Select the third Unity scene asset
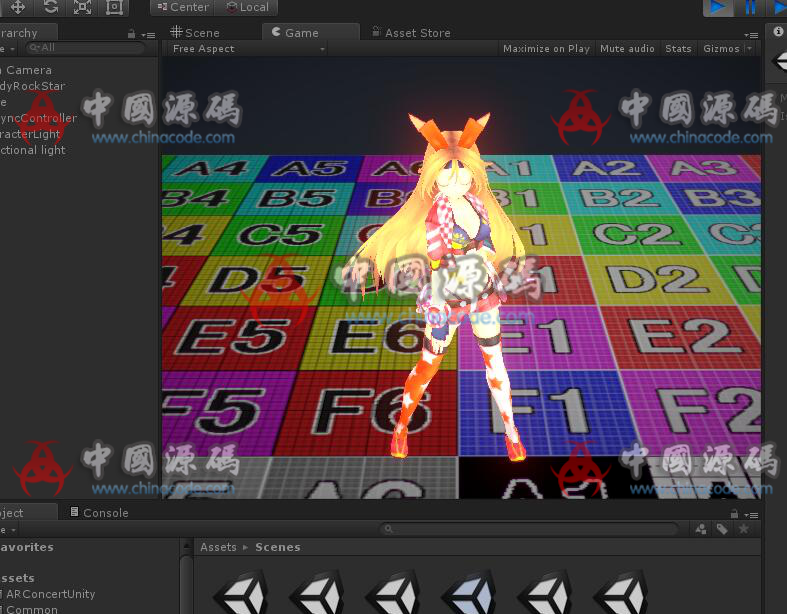The image size is (787, 614). coord(392,592)
